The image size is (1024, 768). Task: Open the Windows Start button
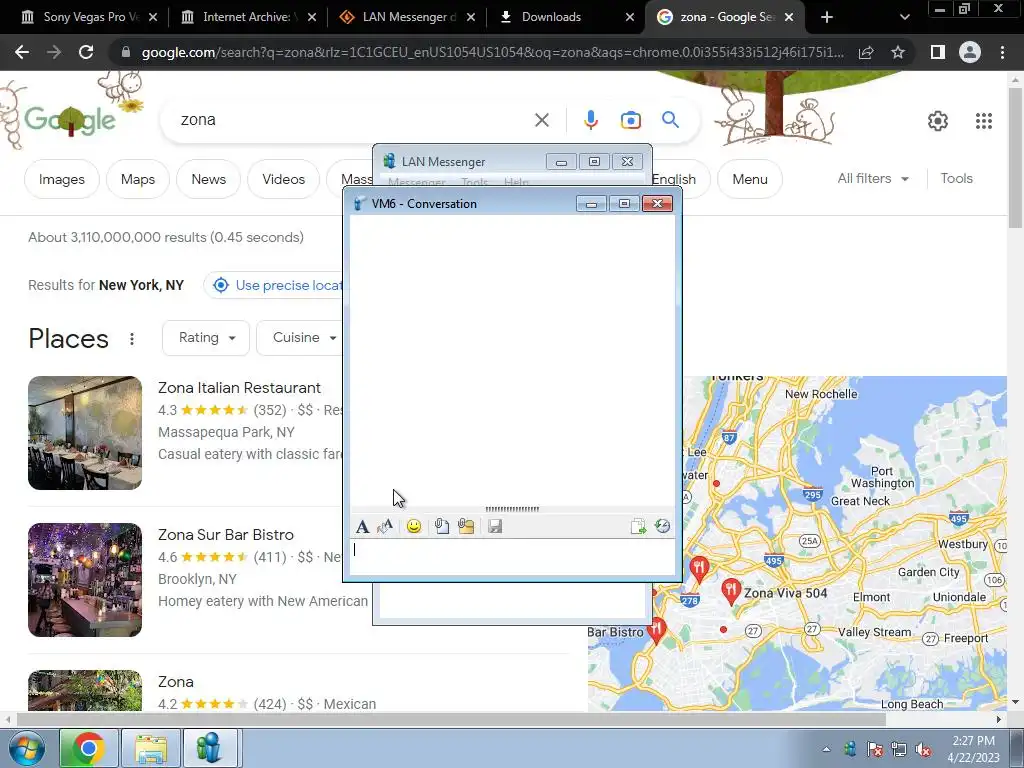[x=27, y=748]
